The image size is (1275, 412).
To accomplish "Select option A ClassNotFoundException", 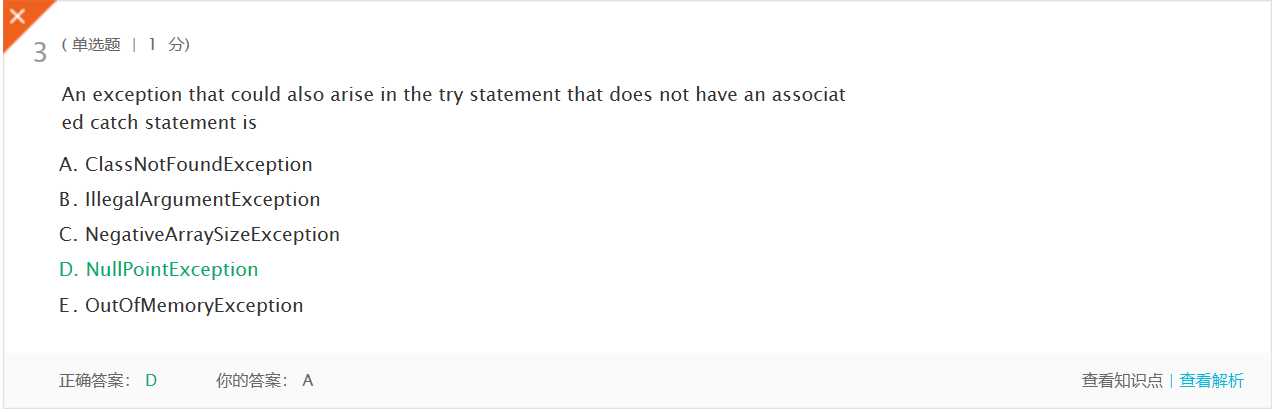I will click(186, 164).
